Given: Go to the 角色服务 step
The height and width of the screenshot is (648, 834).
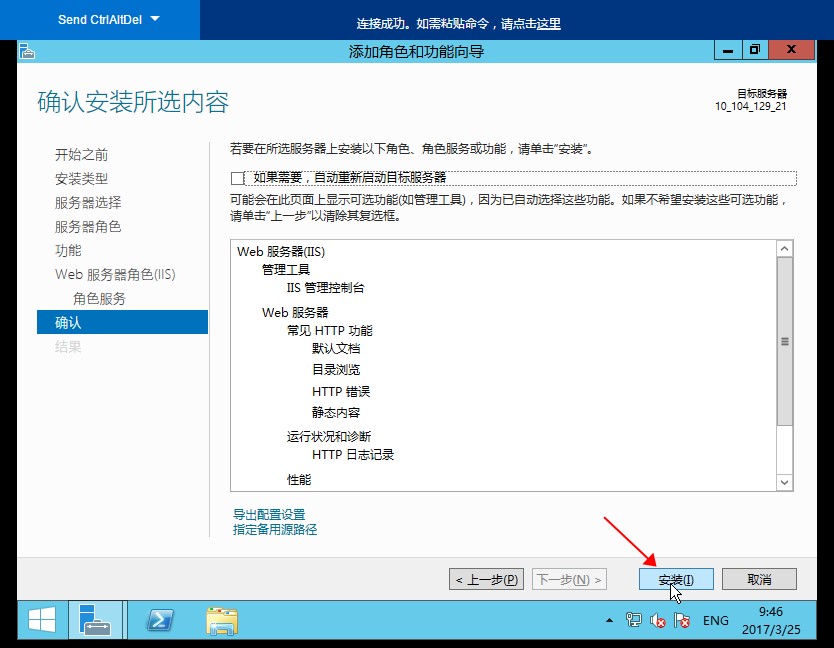Looking at the screenshot, I should tap(99, 299).
